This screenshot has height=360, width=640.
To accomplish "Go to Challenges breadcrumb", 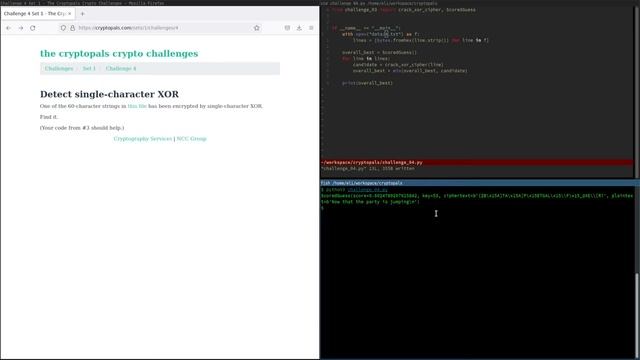I will point(59,69).
